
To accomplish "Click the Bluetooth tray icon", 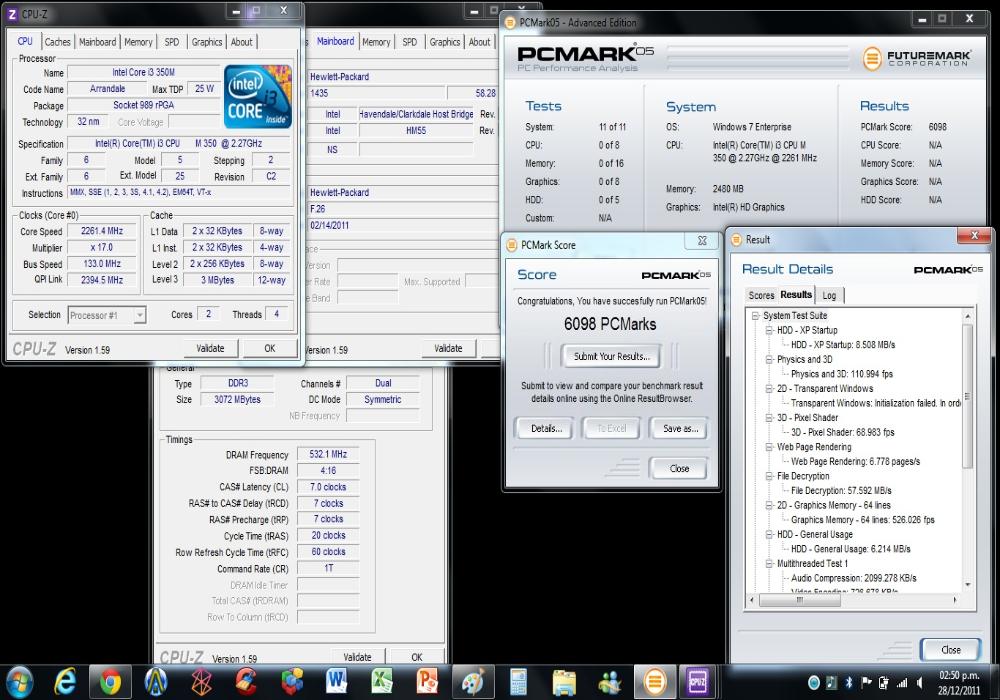I will [849, 683].
